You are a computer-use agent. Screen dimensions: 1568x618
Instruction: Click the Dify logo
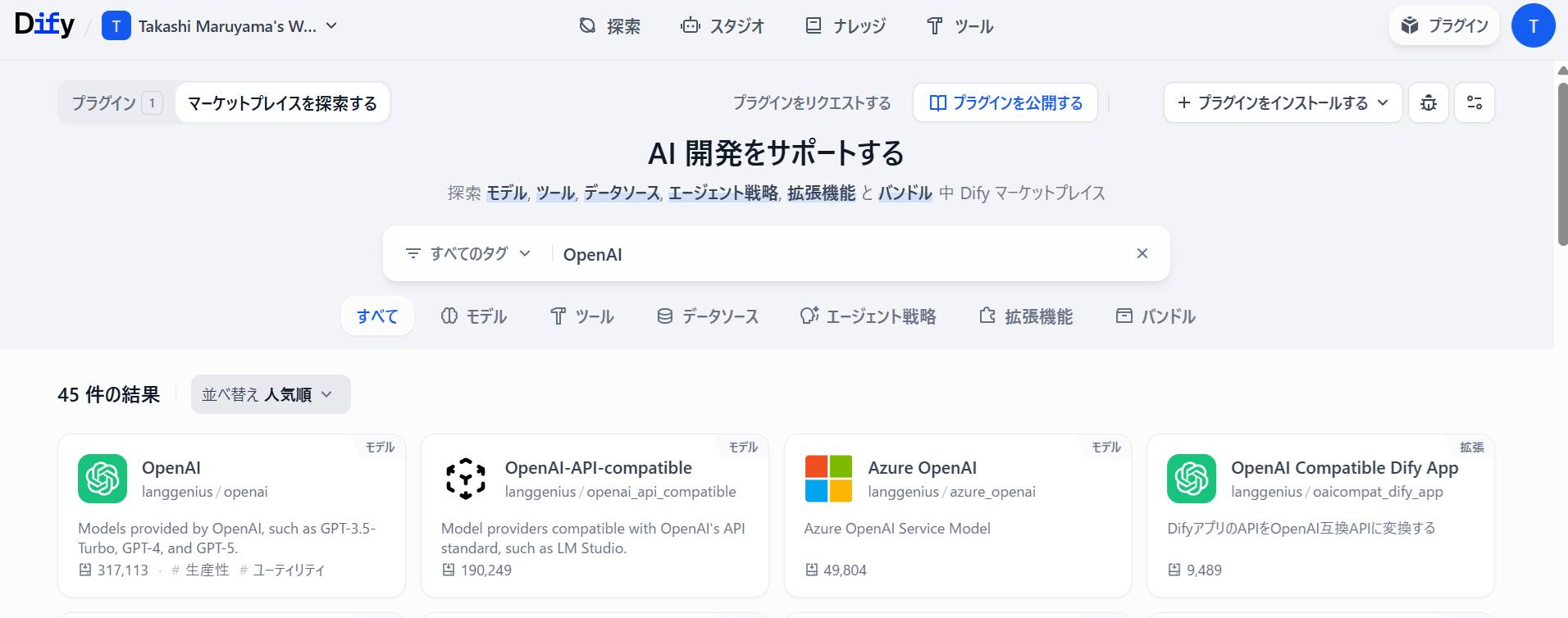click(44, 25)
